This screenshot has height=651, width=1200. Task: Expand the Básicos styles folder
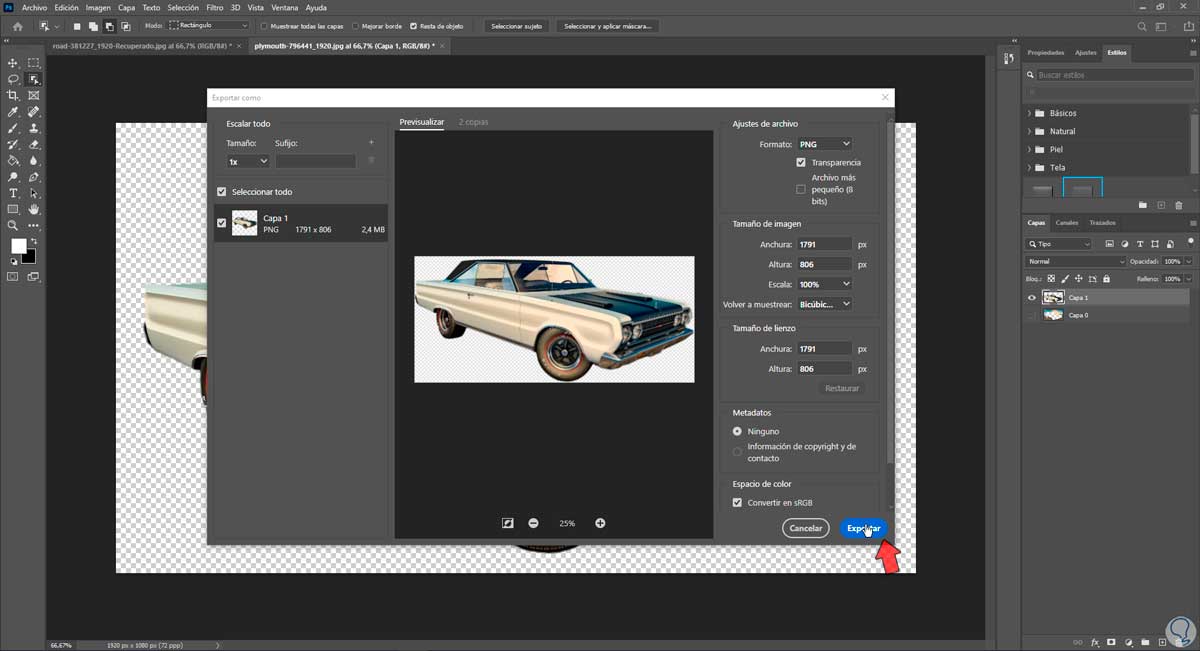(x=1029, y=113)
